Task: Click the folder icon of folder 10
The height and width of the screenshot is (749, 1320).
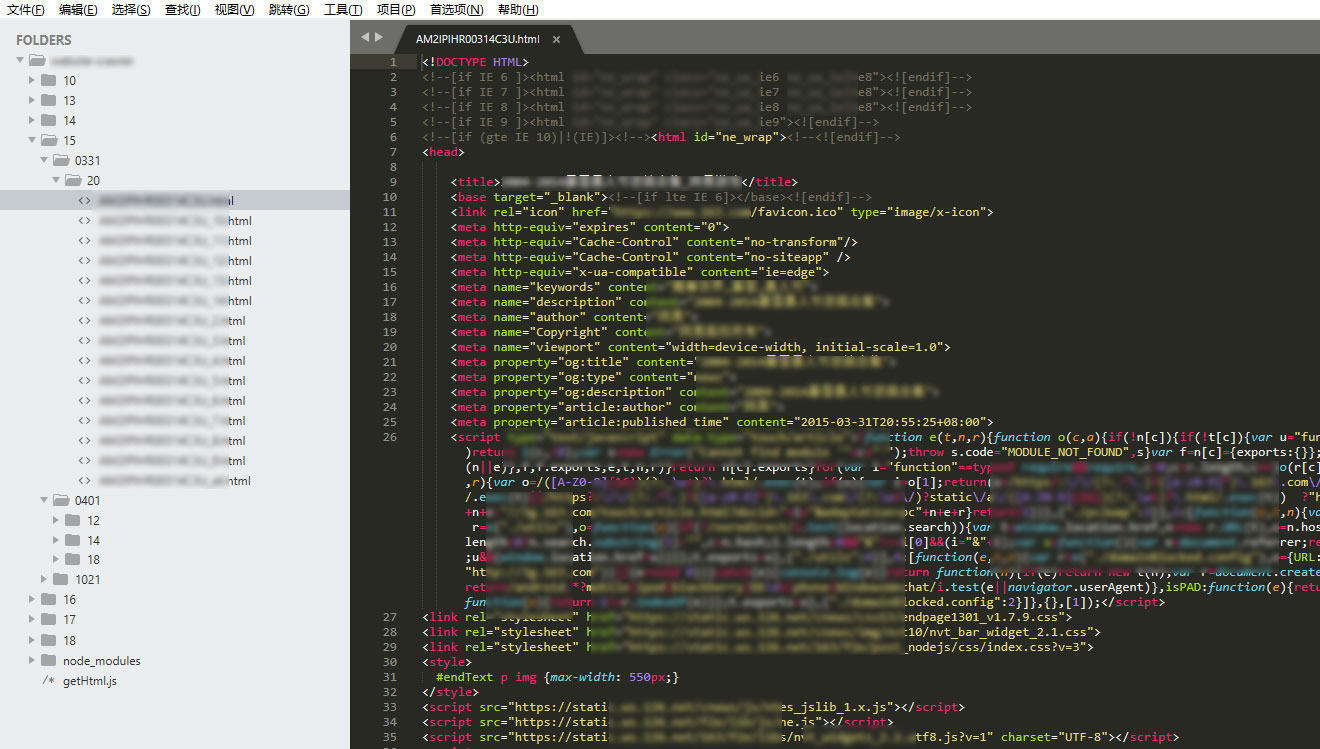Action: coord(48,80)
